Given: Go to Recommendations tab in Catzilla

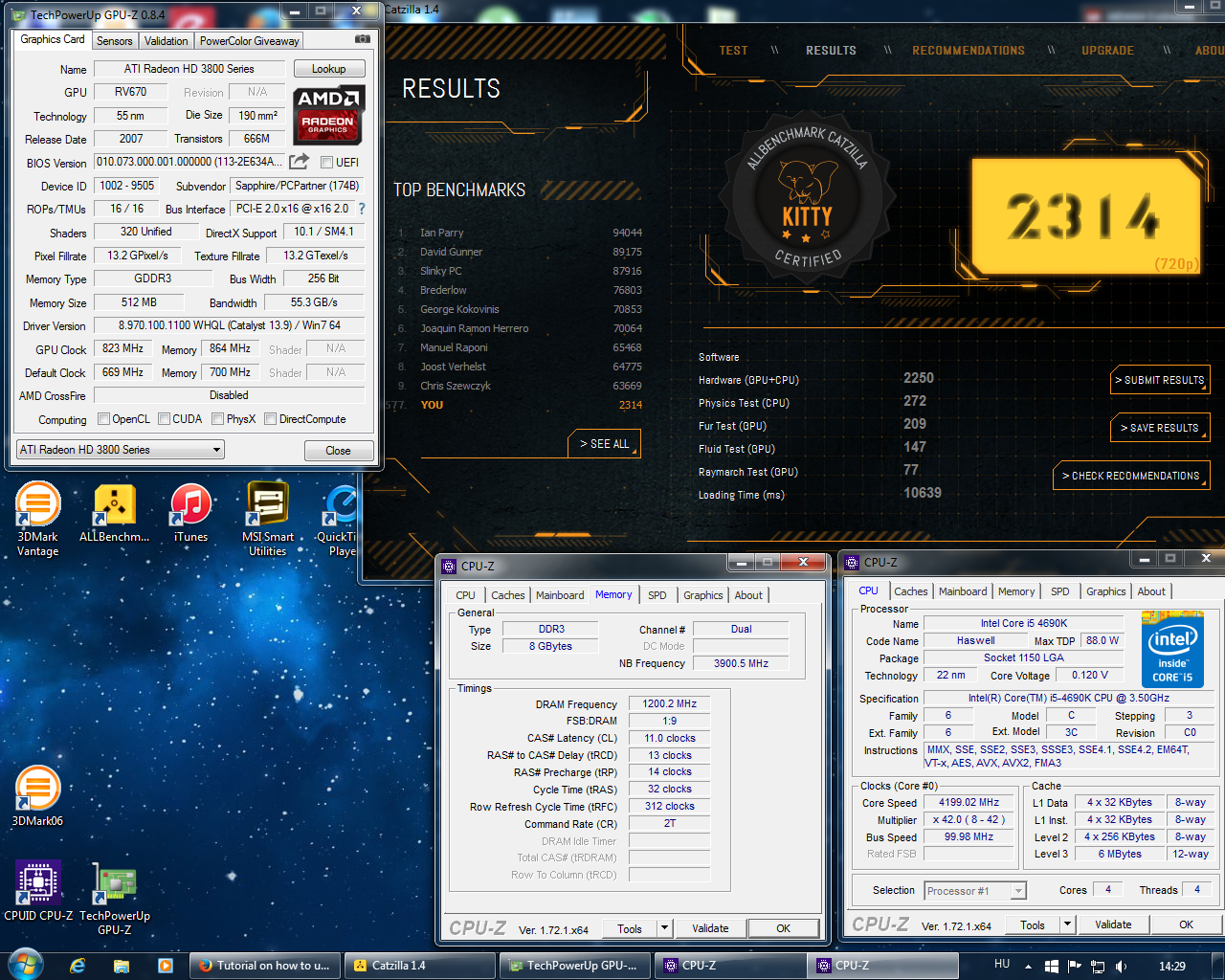Looking at the screenshot, I should pyautogui.click(x=969, y=51).
